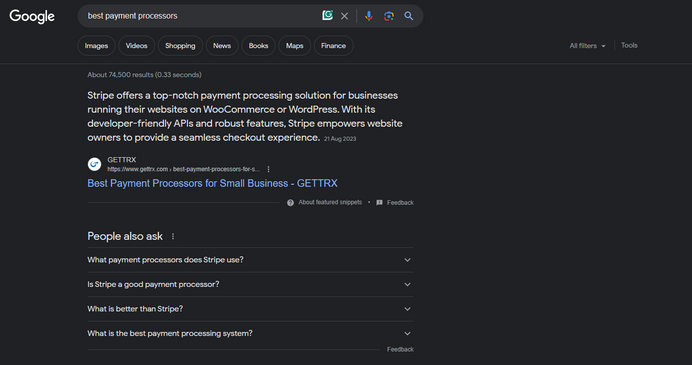Switch to the Images tab
692x365 pixels.
click(x=96, y=46)
